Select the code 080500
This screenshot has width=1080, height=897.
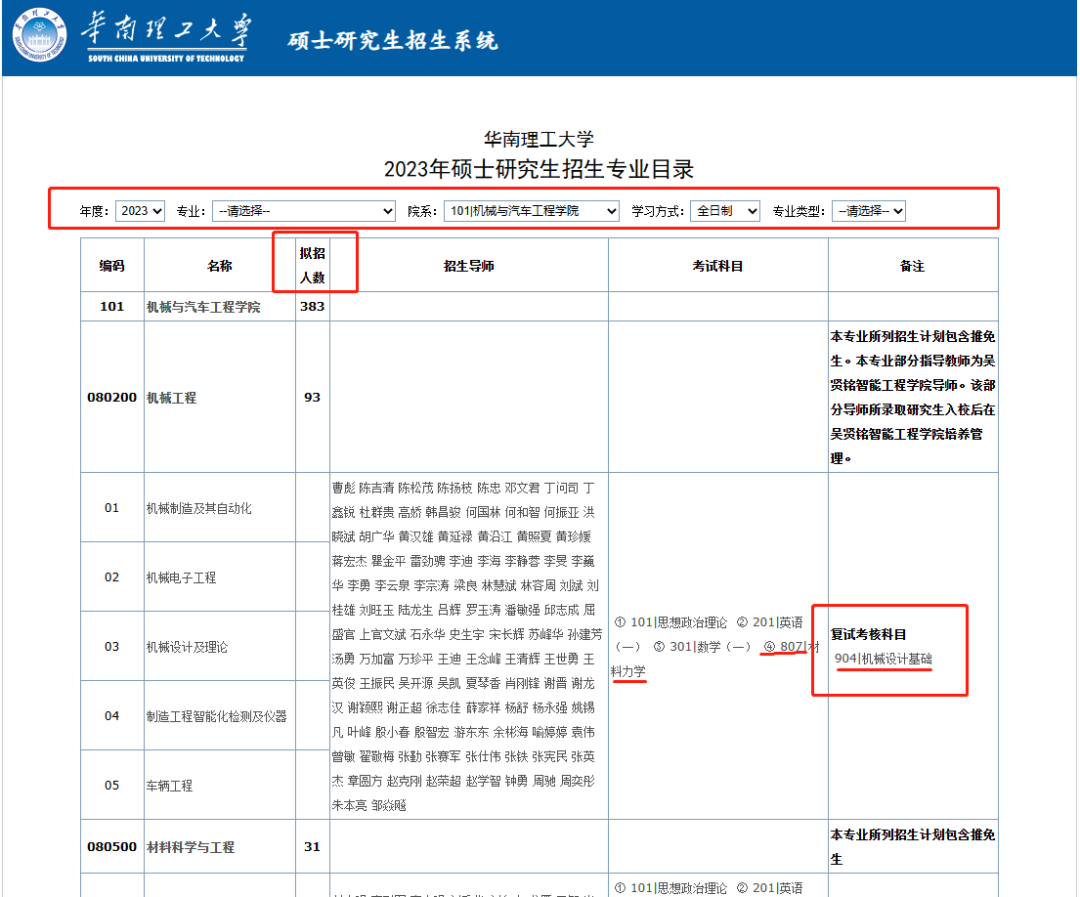[x=112, y=847]
